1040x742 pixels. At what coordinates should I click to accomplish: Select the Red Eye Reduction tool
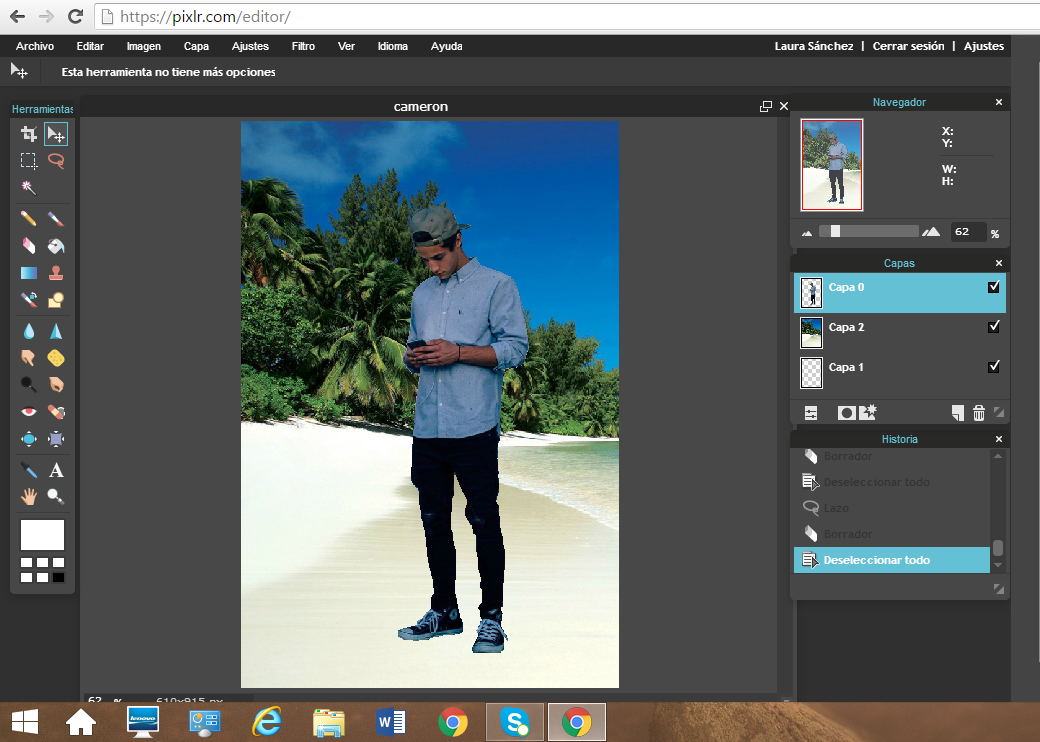coord(29,412)
